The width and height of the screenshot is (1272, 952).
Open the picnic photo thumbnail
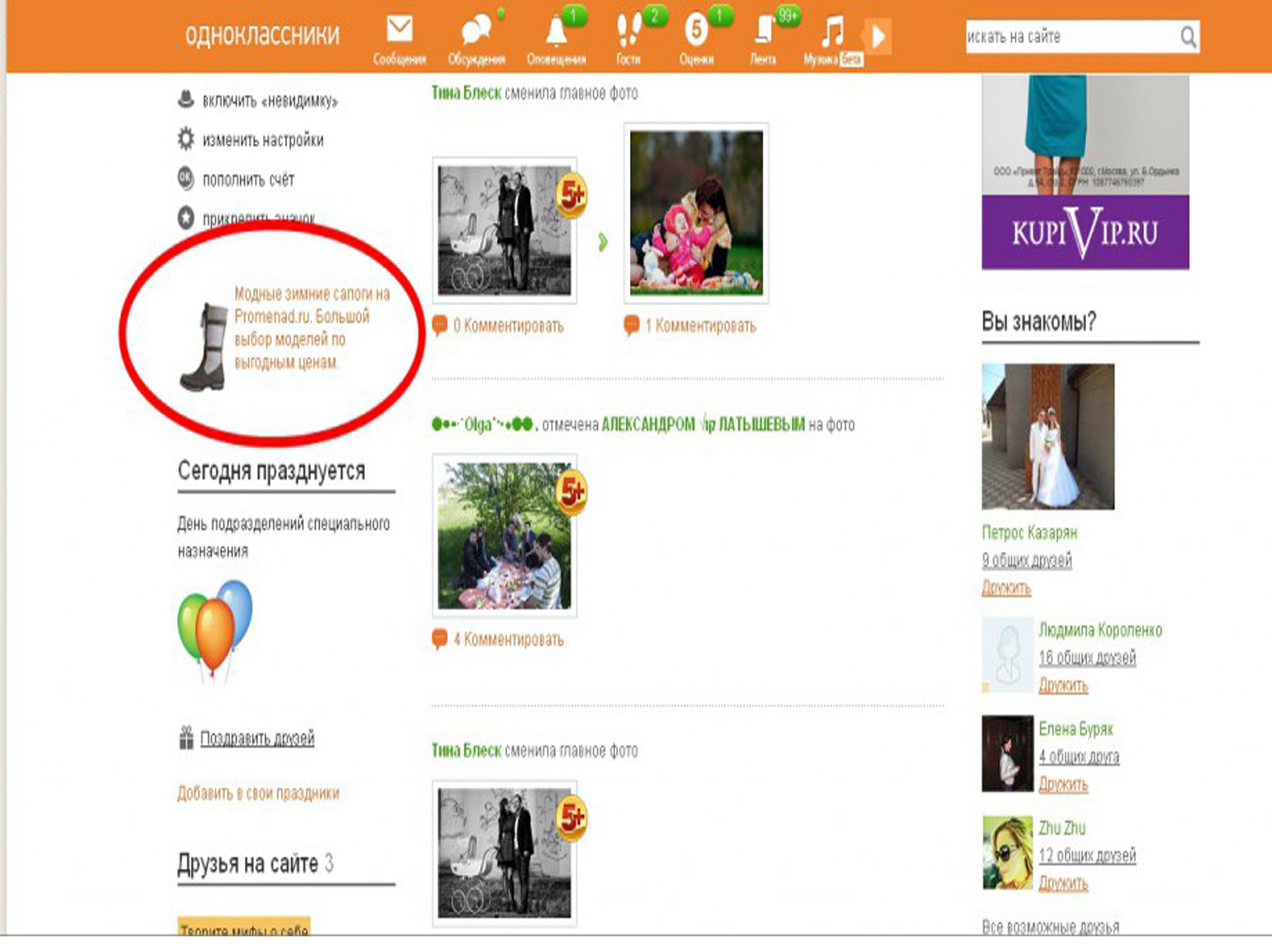(x=504, y=535)
